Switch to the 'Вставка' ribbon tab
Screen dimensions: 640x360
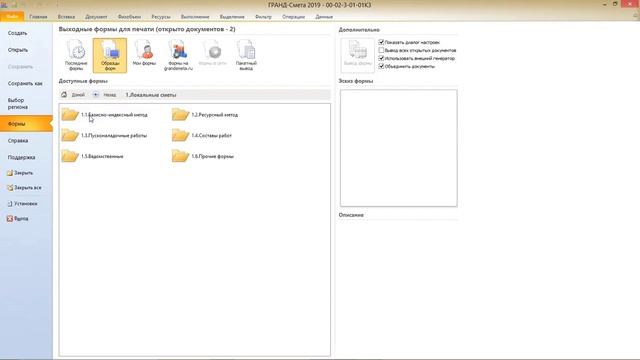[66, 17]
